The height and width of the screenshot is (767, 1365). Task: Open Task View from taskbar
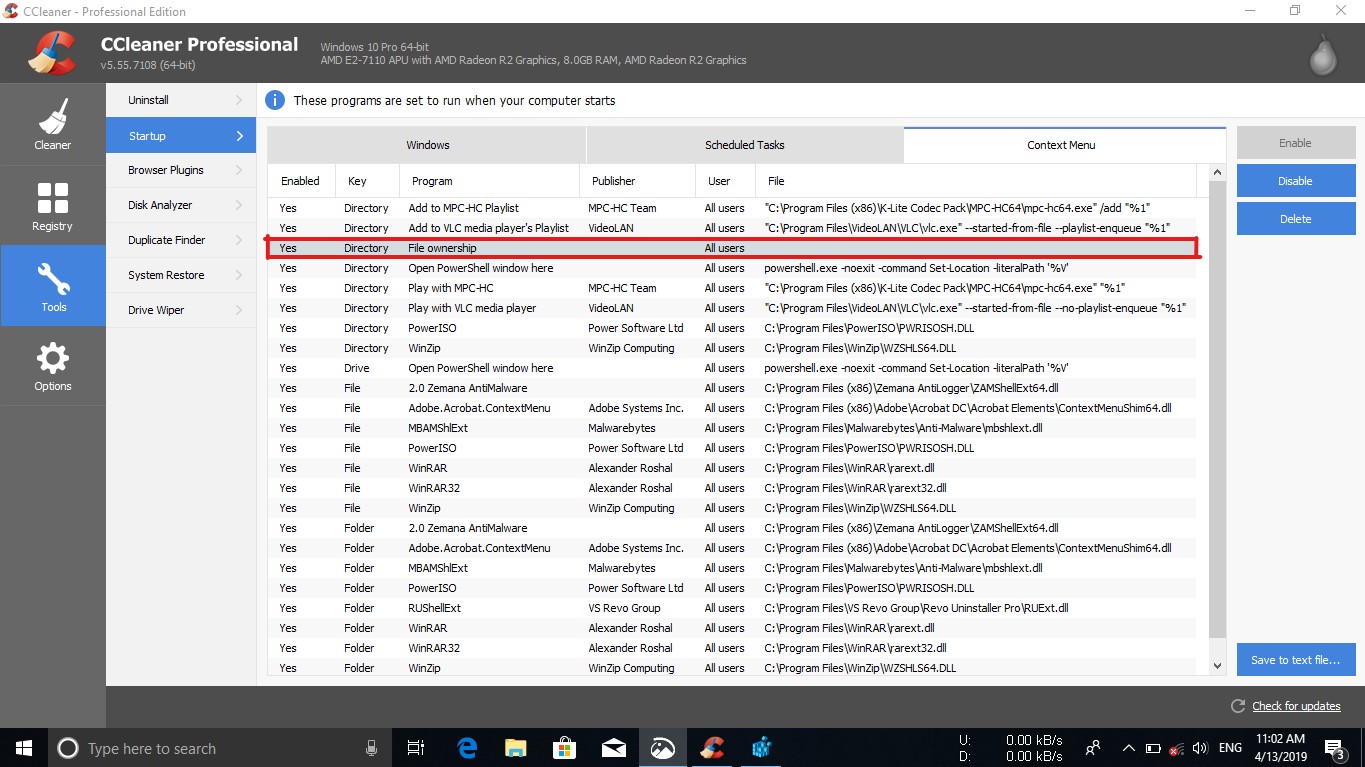[x=416, y=748]
